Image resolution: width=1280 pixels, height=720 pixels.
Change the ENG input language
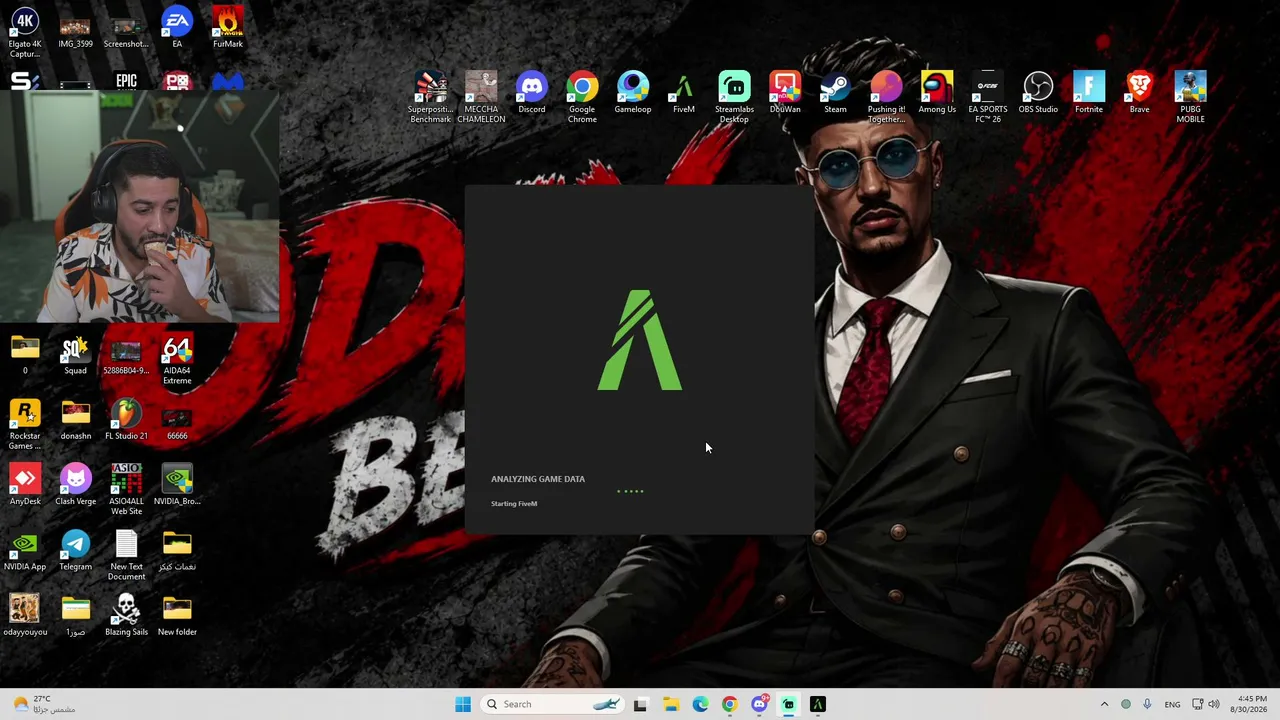[1172, 704]
